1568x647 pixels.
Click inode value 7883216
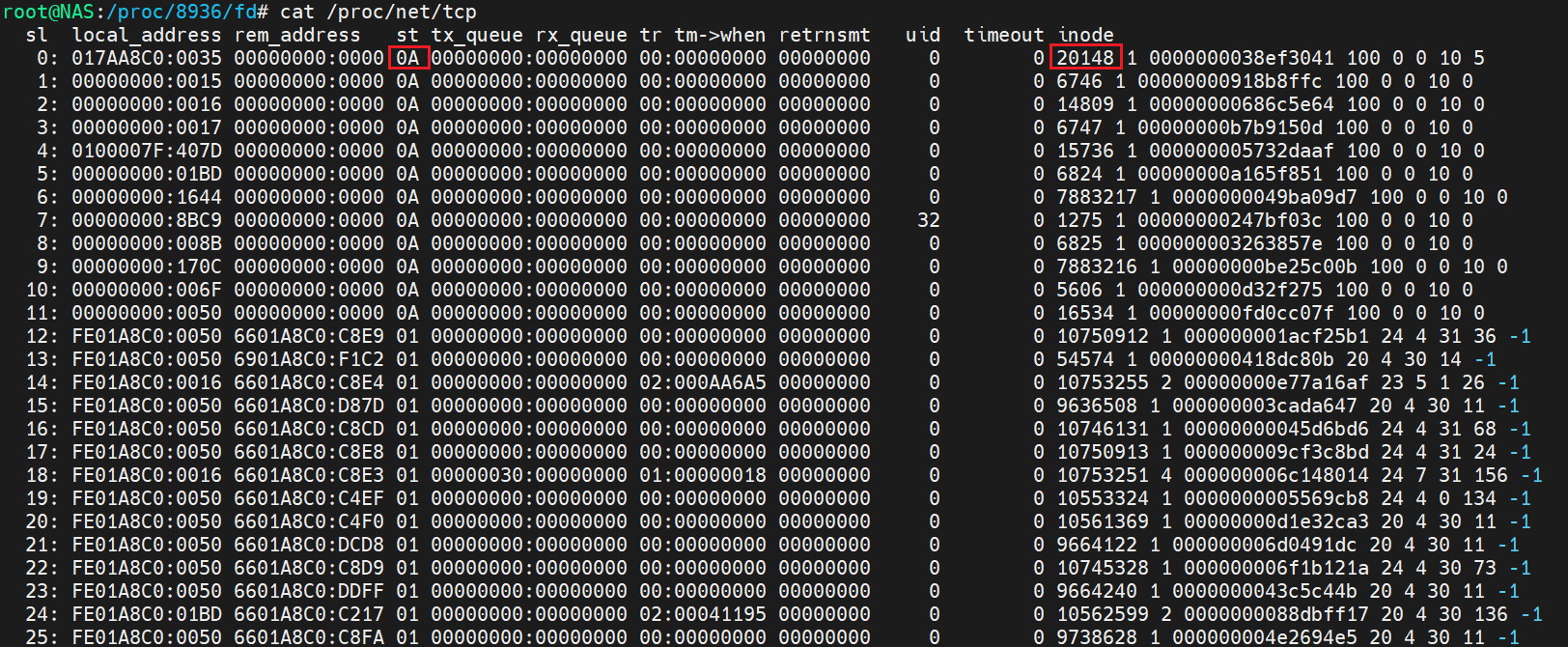pos(1097,267)
